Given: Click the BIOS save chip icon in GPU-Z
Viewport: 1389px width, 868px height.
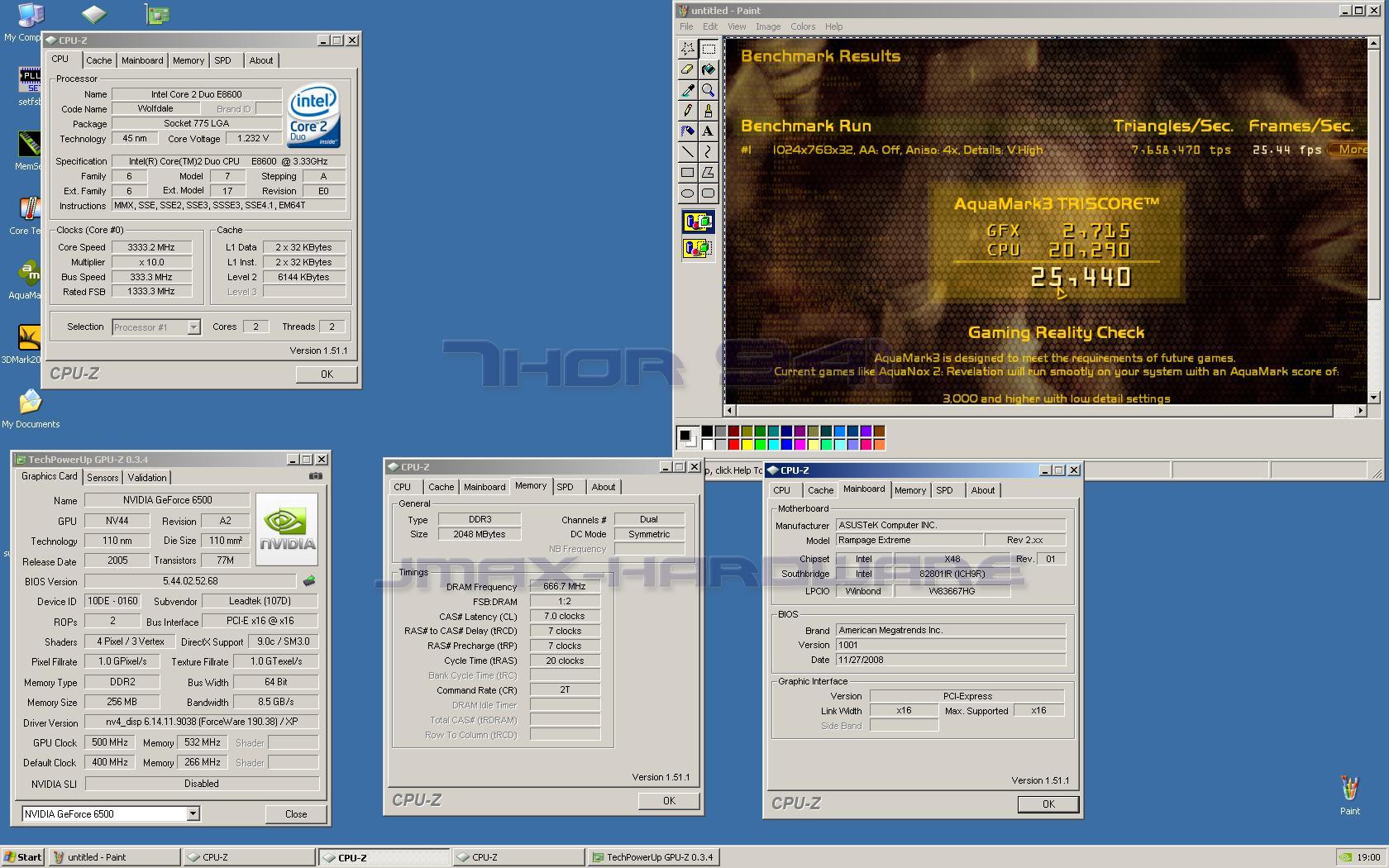Looking at the screenshot, I should (x=309, y=581).
